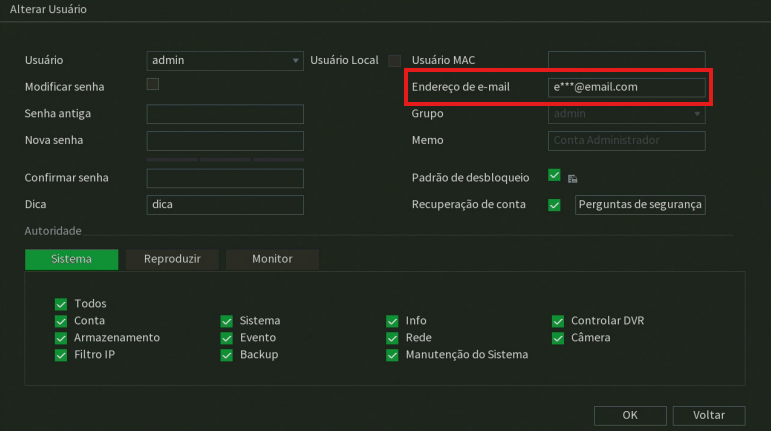Uncheck the Armazenamento permission checkbox
The width and height of the screenshot is (771, 431).
coord(61,338)
